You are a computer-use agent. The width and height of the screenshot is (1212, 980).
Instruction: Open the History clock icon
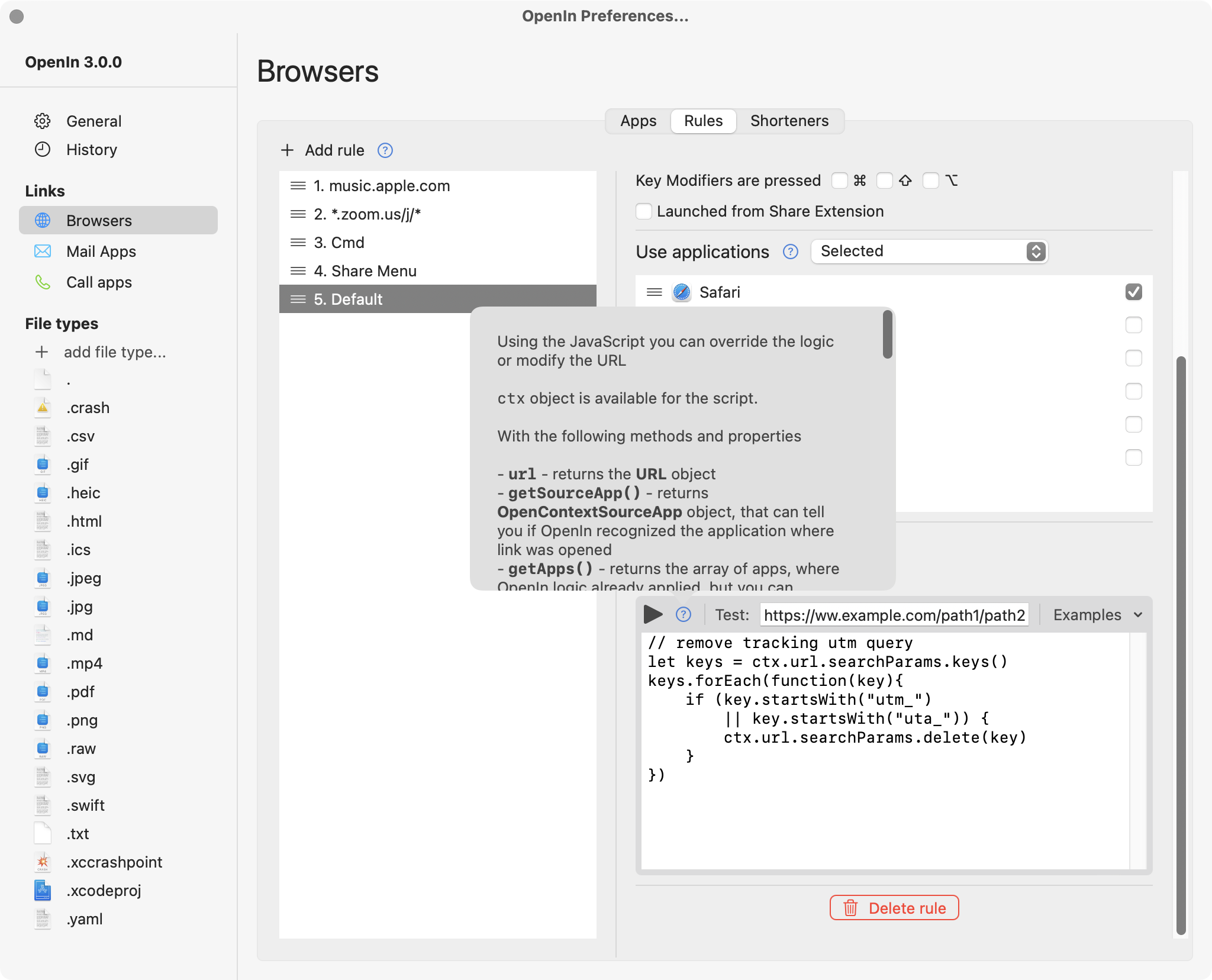pos(43,149)
